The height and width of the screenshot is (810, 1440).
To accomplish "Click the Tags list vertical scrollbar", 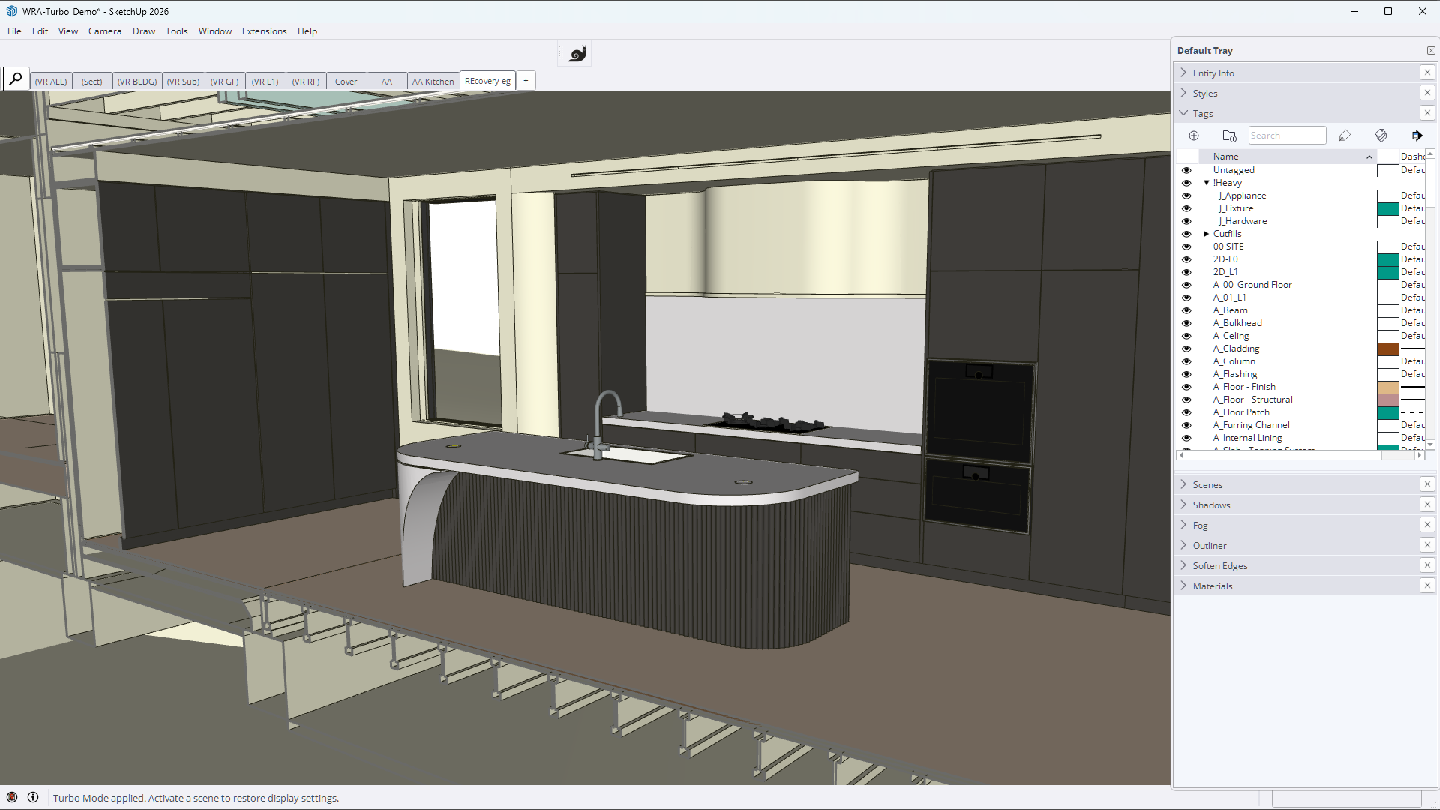I will (x=1431, y=298).
